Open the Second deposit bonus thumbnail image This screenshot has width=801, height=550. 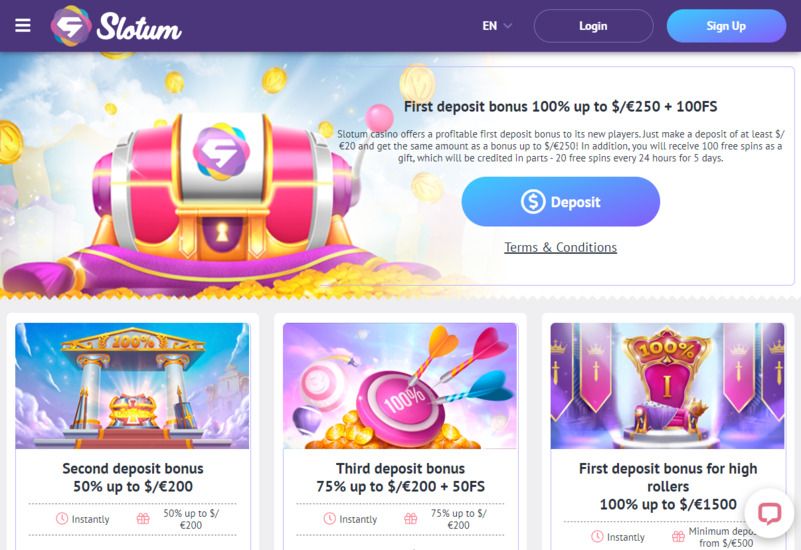(x=132, y=385)
